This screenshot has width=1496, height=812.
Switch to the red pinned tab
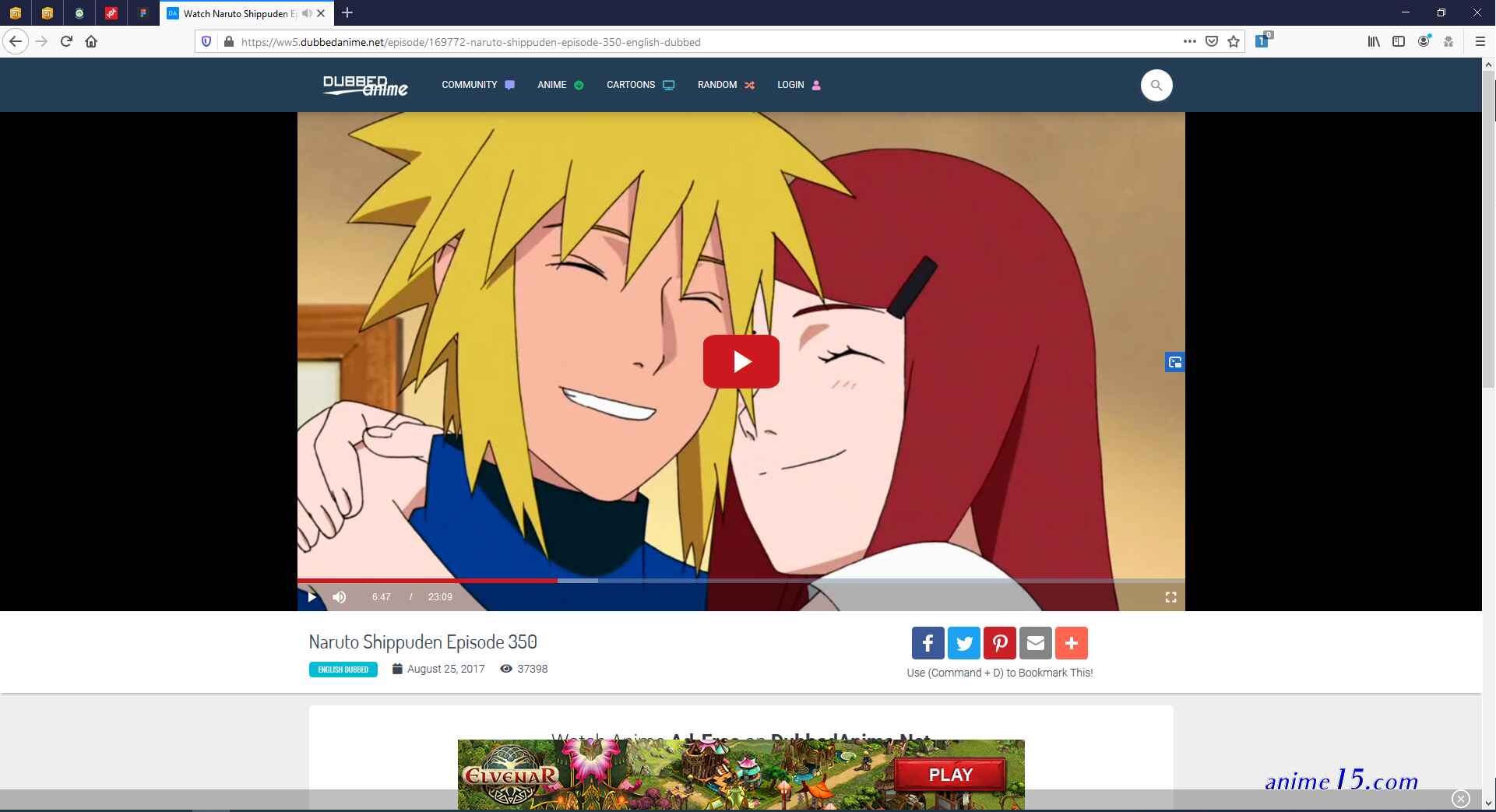111,13
